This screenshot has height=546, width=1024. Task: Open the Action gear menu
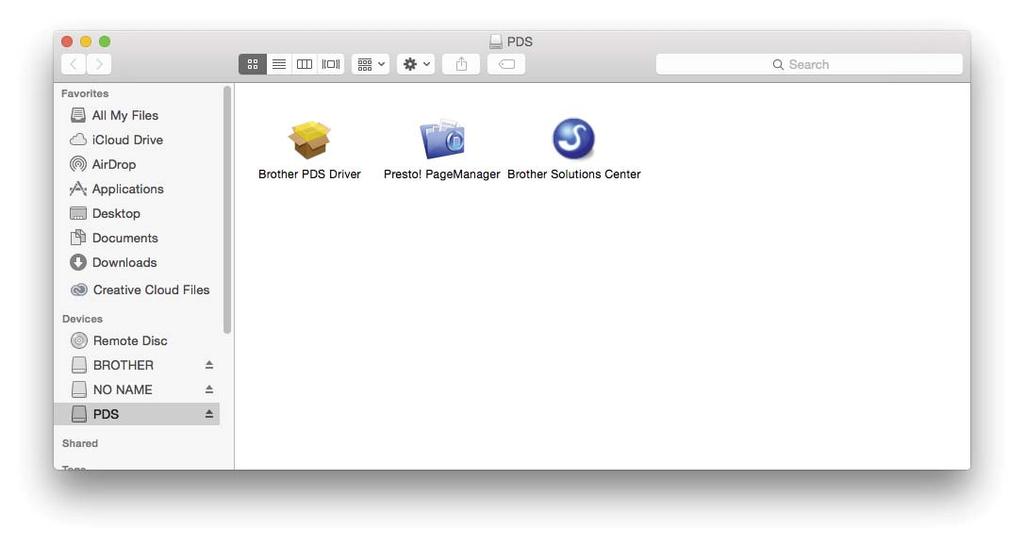[416, 64]
